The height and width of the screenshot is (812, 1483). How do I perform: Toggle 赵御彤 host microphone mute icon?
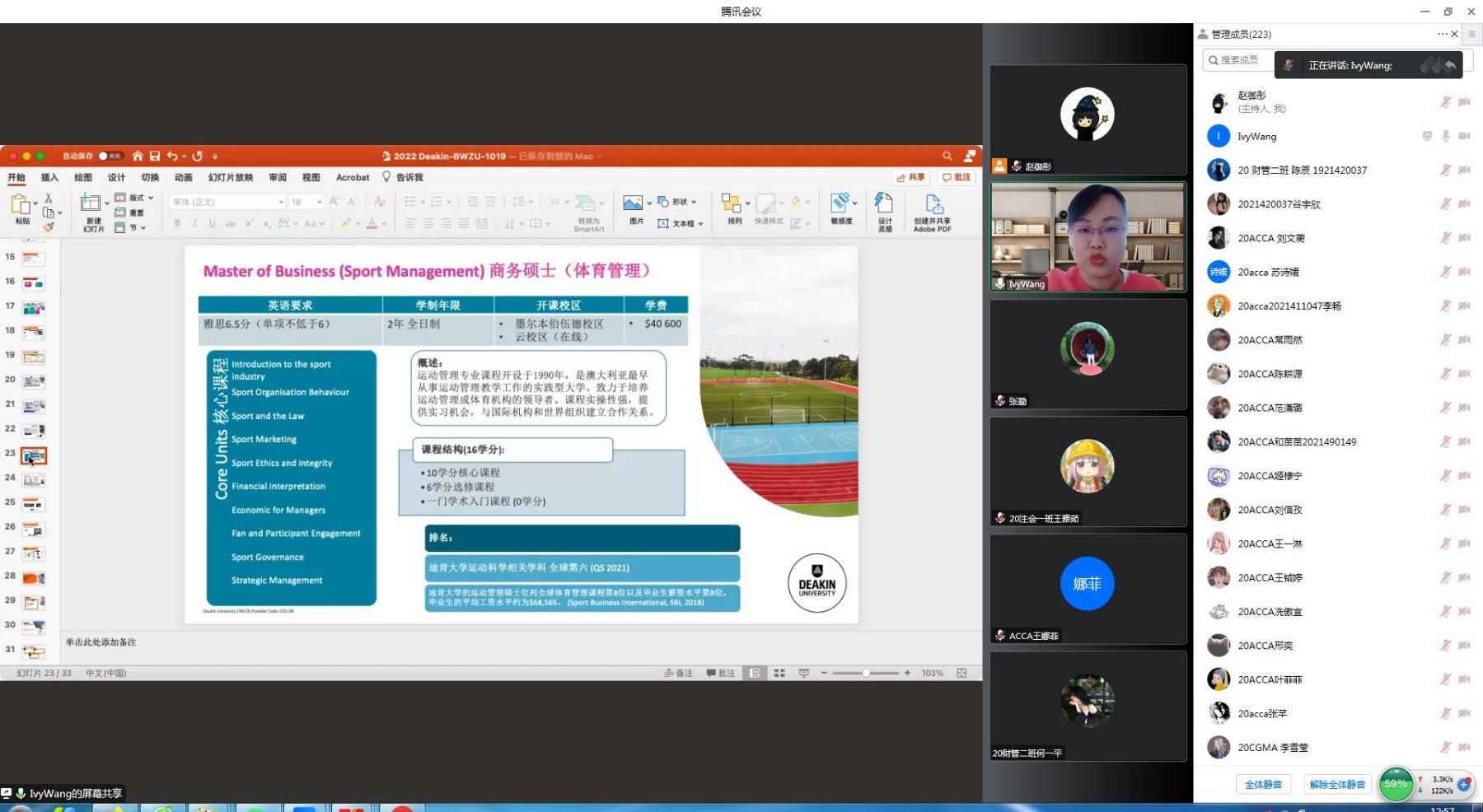(1445, 102)
